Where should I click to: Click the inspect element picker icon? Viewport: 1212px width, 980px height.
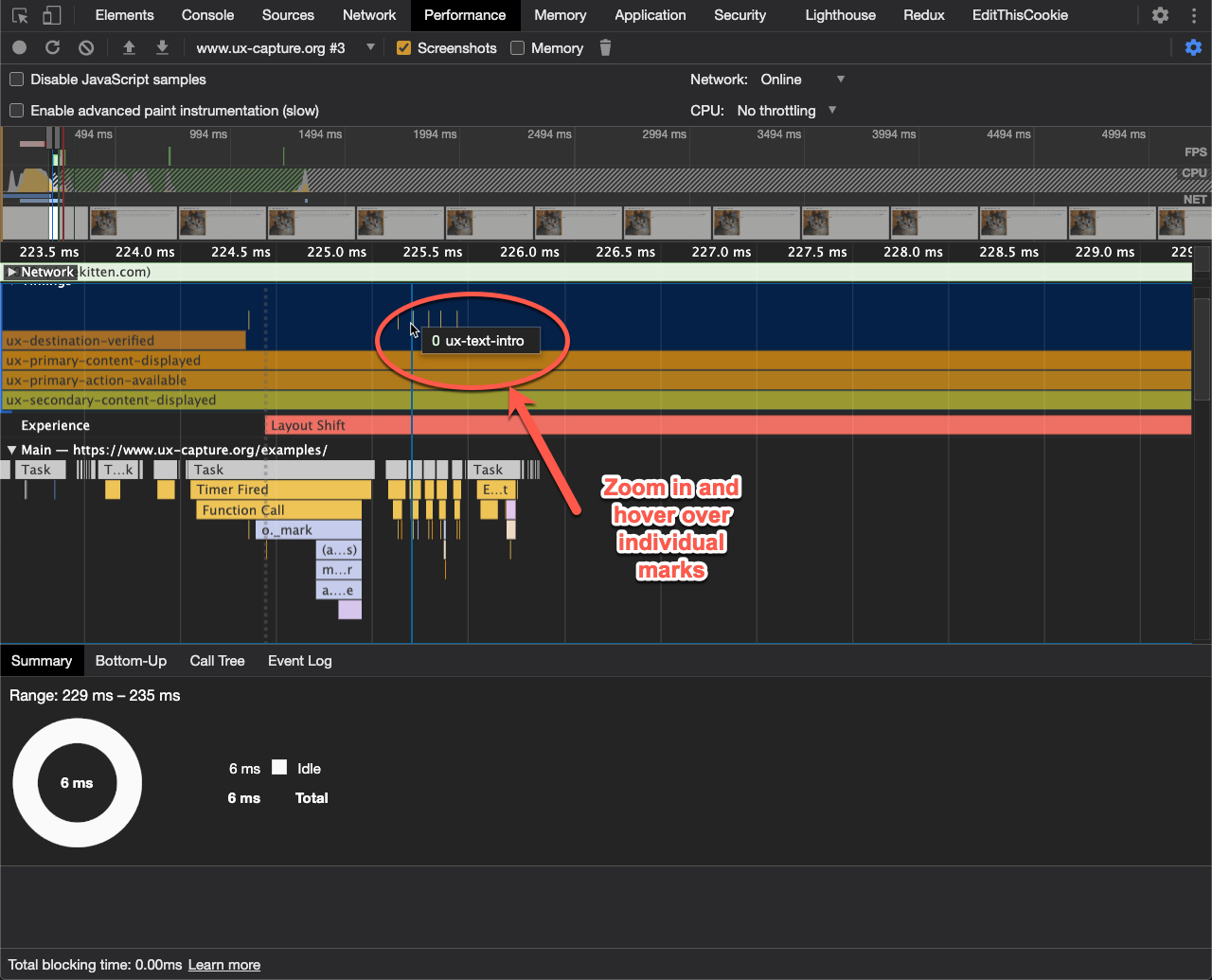20,15
